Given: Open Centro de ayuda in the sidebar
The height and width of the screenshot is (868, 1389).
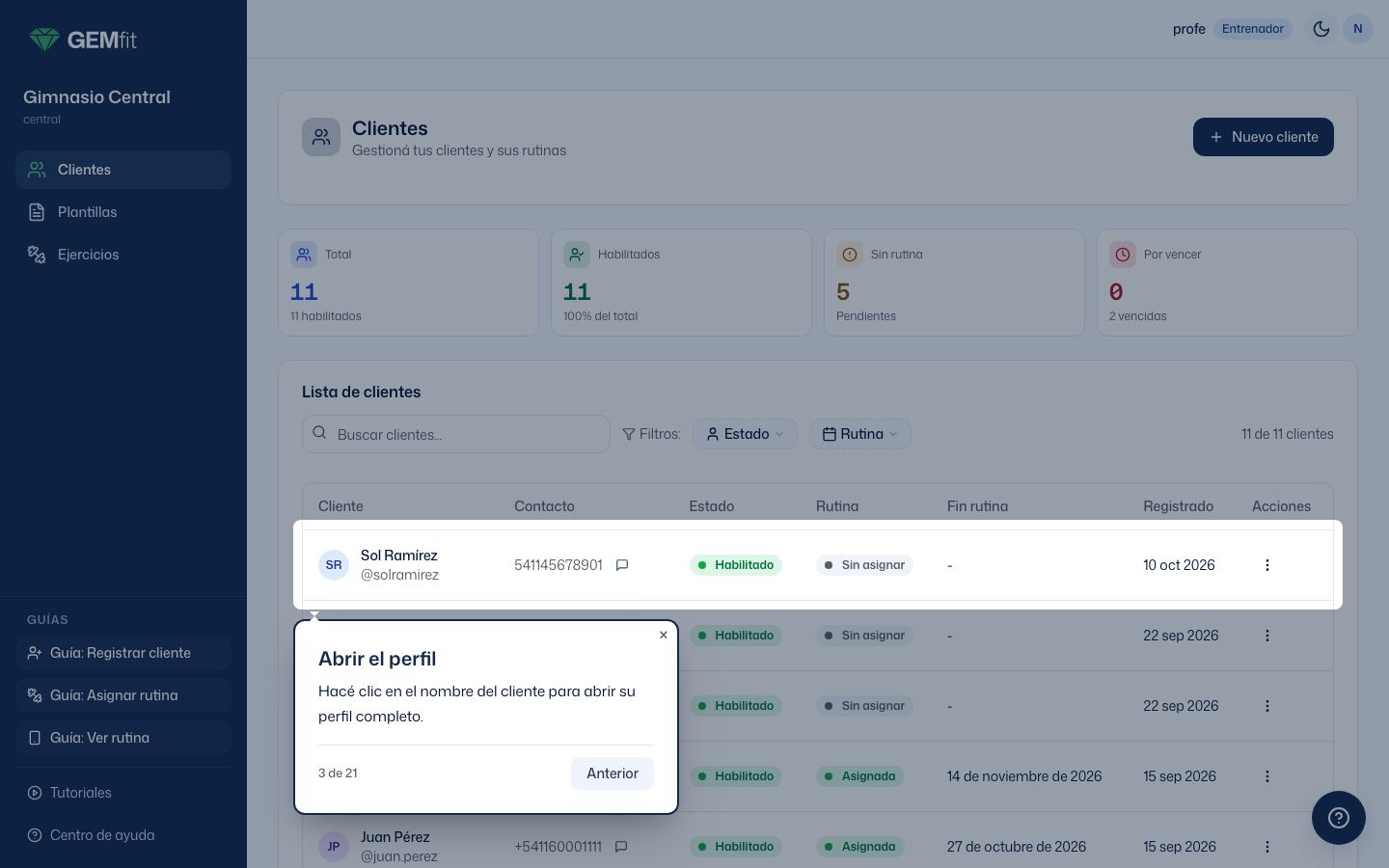Looking at the screenshot, I should [x=123, y=835].
